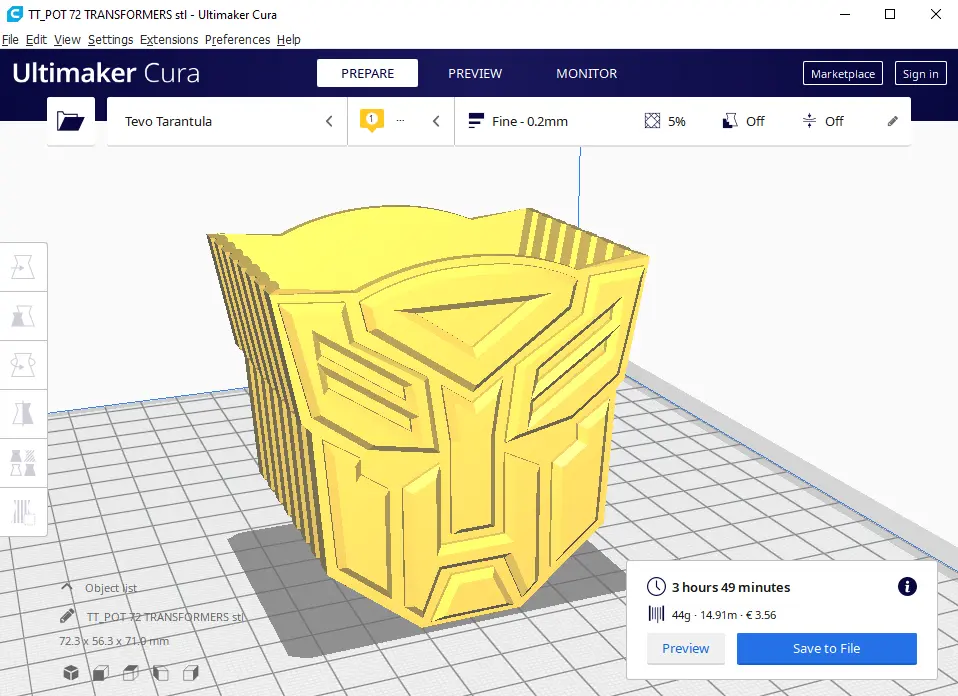Image resolution: width=958 pixels, height=696 pixels.
Task: Click the filament barcode icon beside 44g
Action: tap(656, 614)
